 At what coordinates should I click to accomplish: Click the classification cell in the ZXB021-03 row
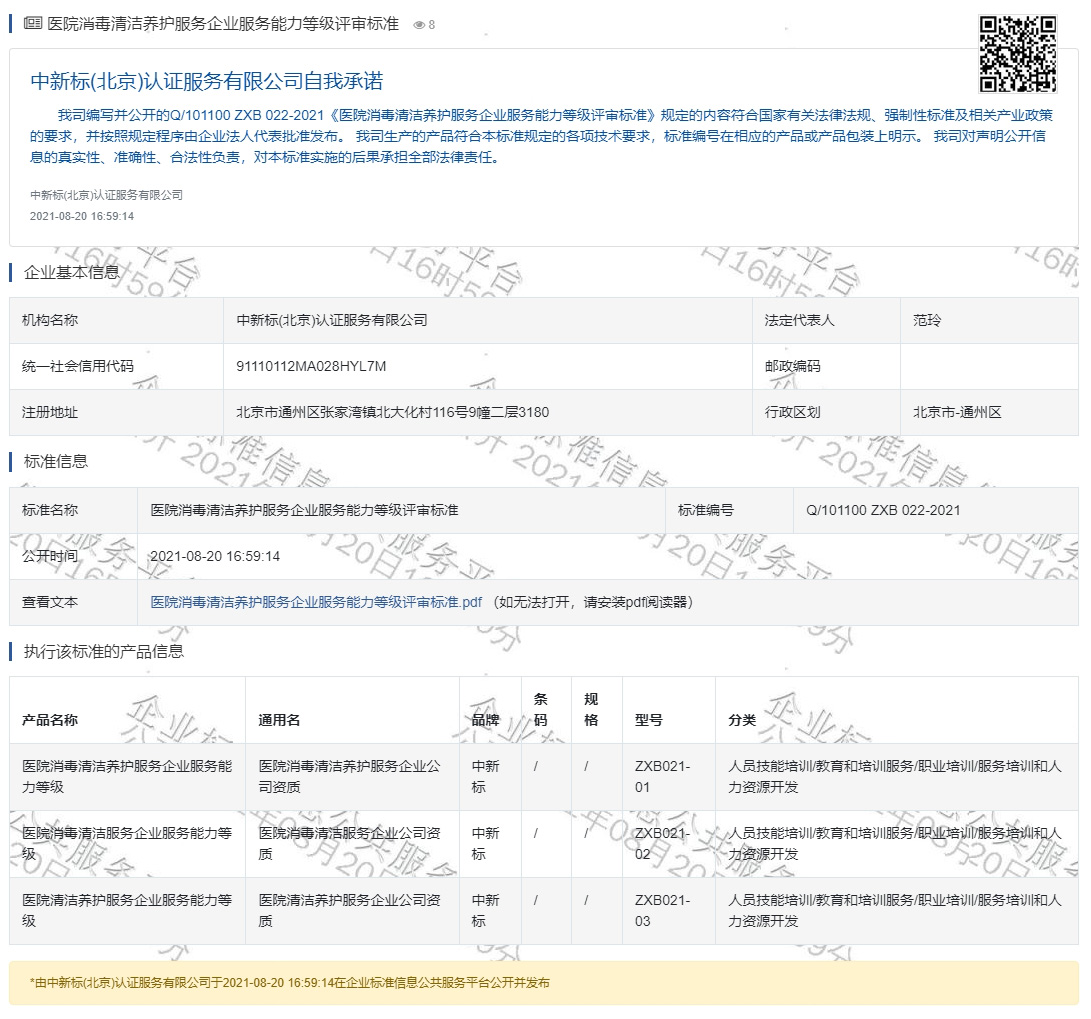click(x=895, y=910)
